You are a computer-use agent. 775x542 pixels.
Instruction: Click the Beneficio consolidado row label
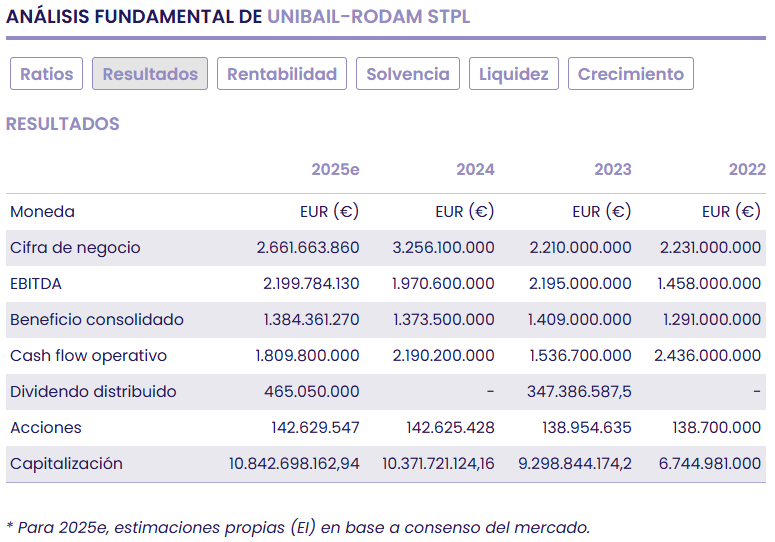tap(97, 320)
